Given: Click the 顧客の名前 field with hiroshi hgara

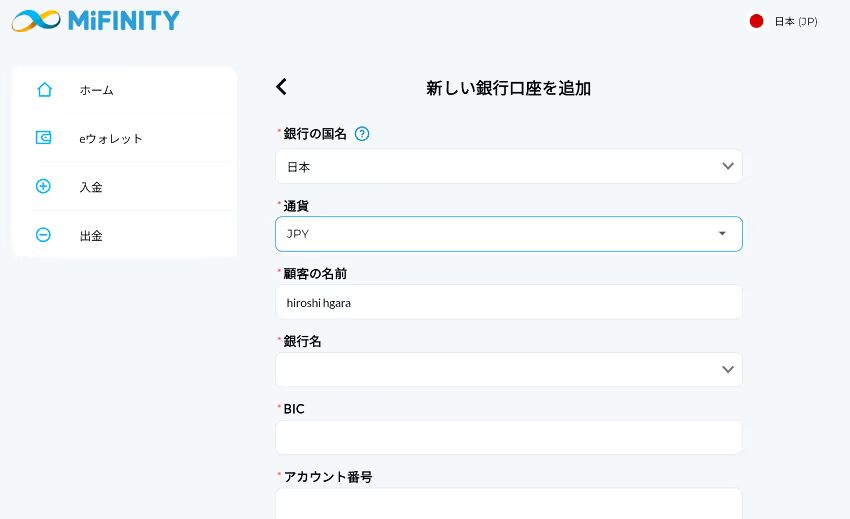Looking at the screenshot, I should tap(508, 302).
